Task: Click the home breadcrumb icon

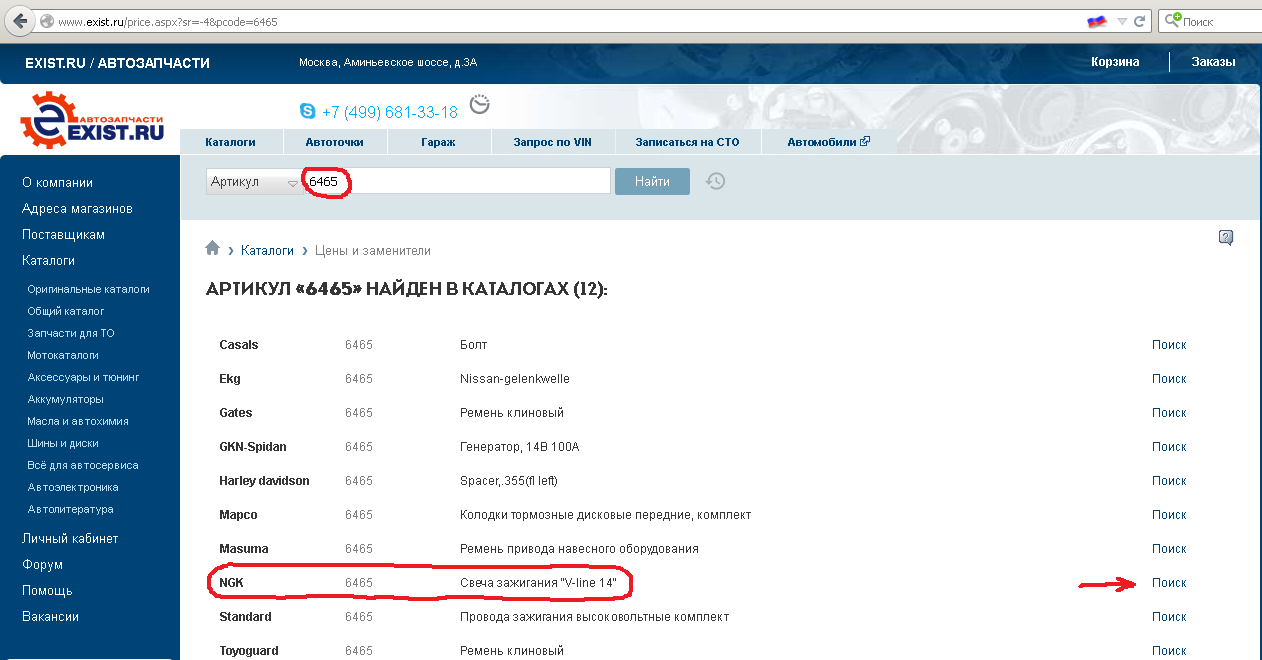Action: click(212, 249)
